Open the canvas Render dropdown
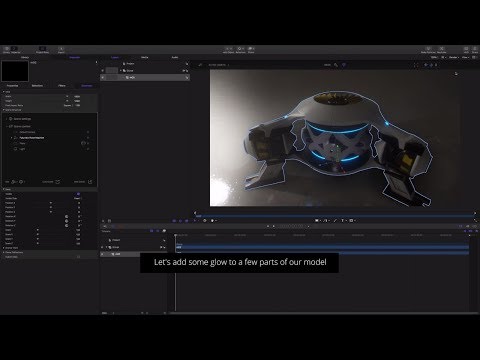This screenshot has height=360, width=480. (x=453, y=57)
